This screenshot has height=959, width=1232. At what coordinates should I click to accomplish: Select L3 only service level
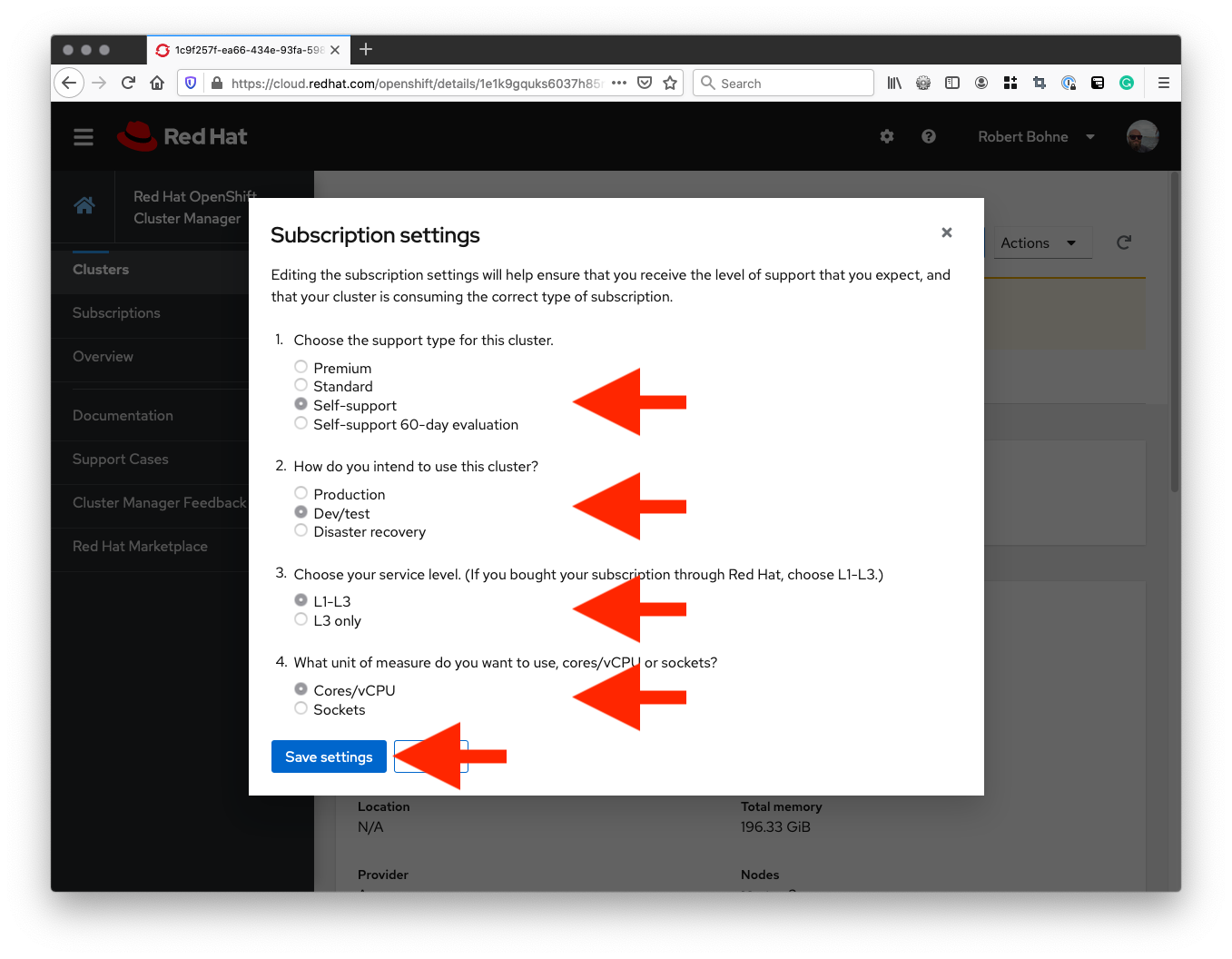point(301,619)
